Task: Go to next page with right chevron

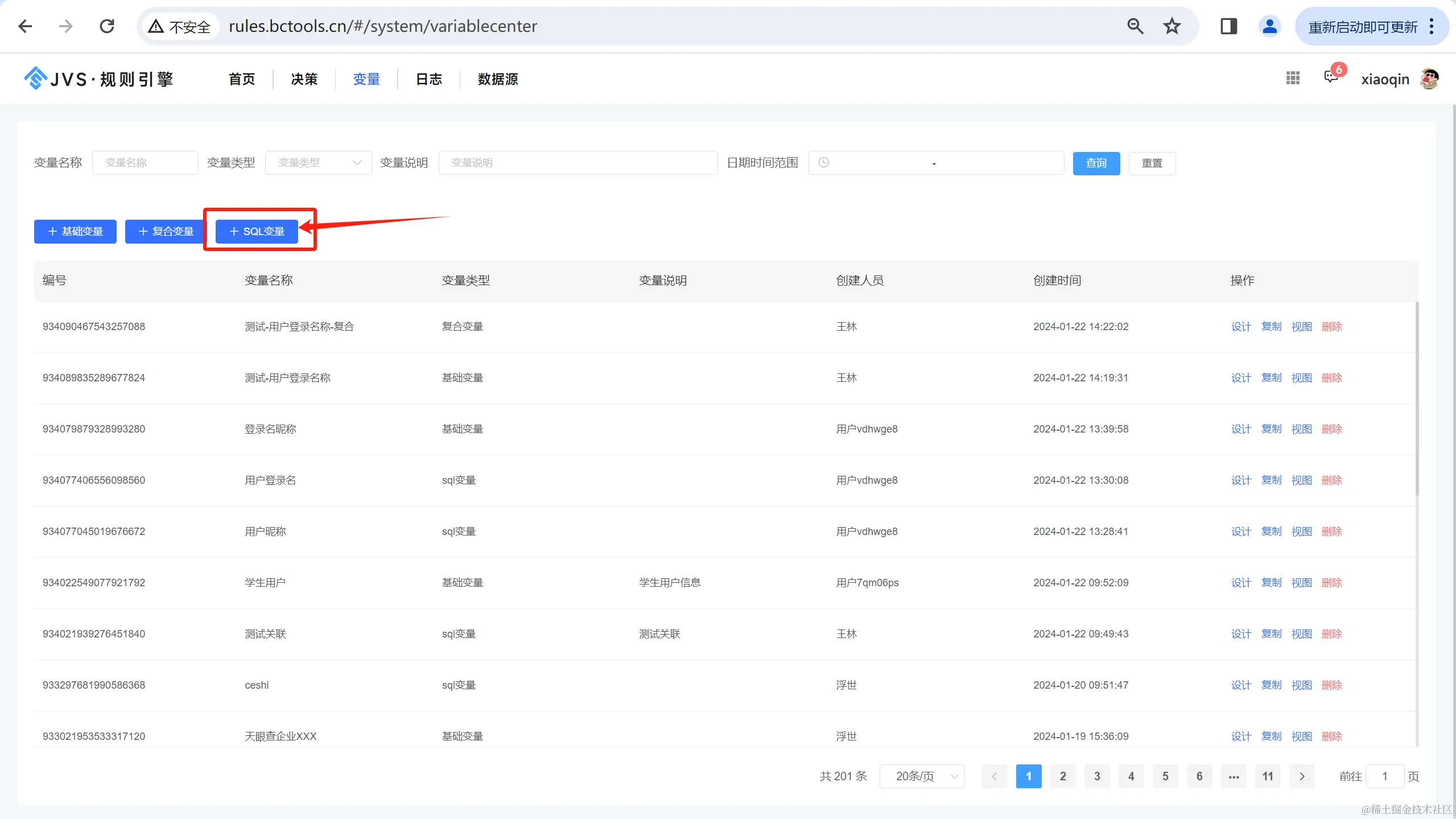Action: (1302, 776)
